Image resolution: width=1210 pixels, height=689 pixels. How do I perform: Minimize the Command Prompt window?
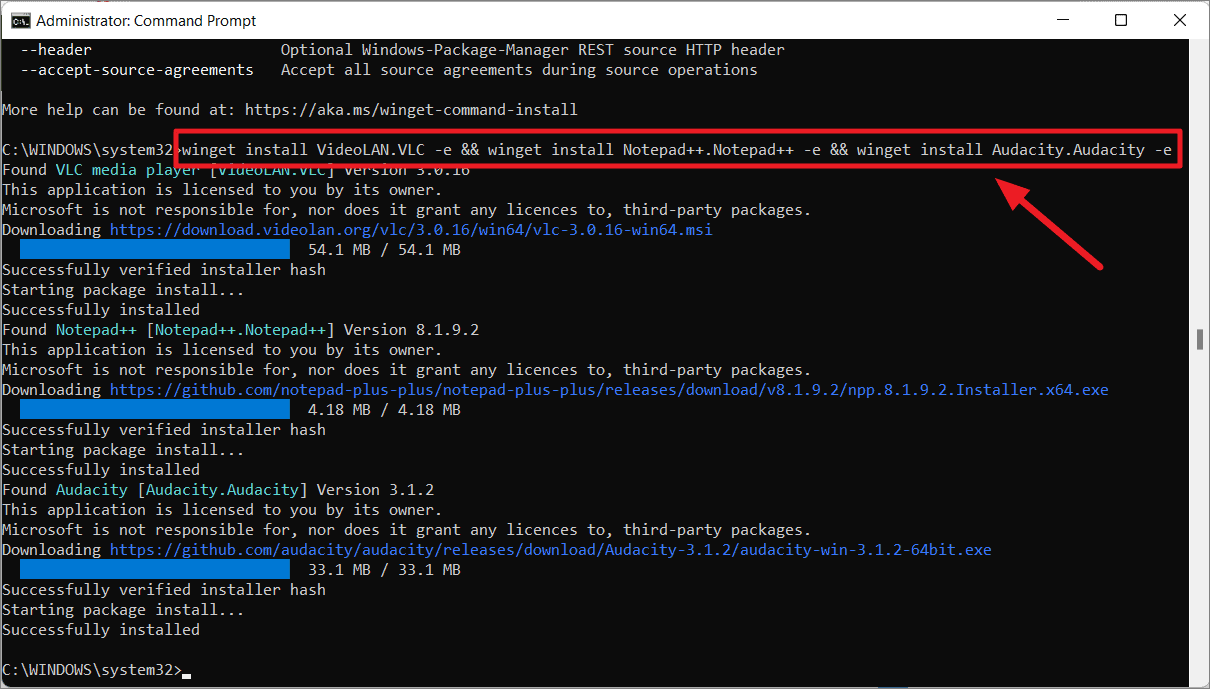(1065, 20)
